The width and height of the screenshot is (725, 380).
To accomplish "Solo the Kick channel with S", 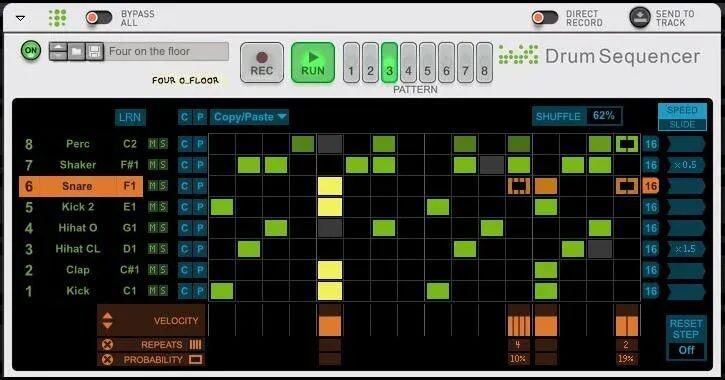I will (163, 290).
